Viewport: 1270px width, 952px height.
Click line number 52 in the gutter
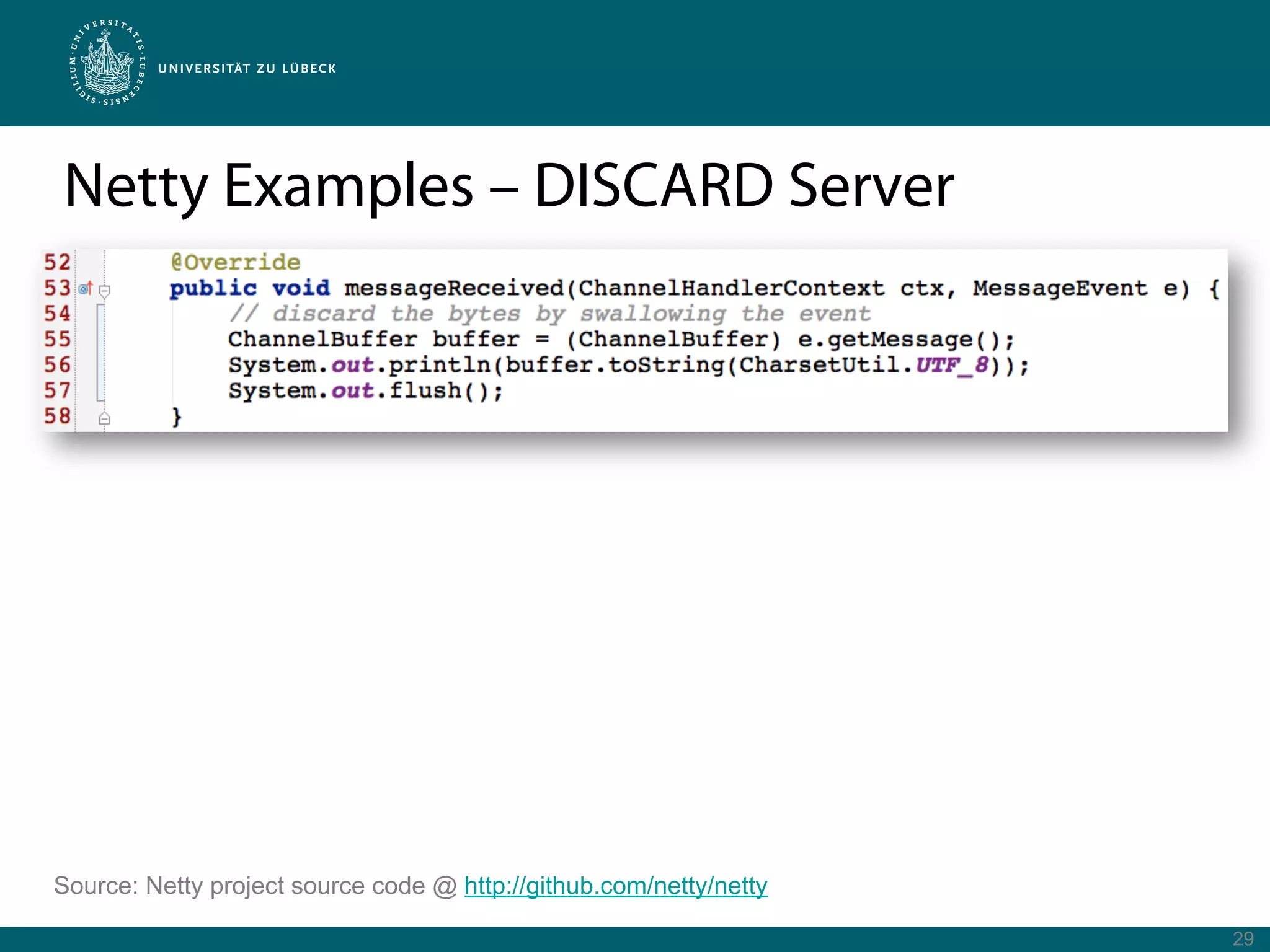coord(57,262)
